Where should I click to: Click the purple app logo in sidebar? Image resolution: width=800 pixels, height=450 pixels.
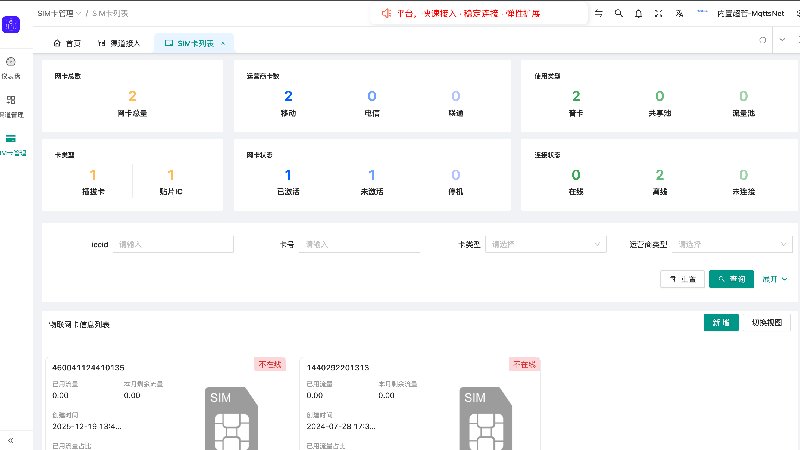pos(11,24)
